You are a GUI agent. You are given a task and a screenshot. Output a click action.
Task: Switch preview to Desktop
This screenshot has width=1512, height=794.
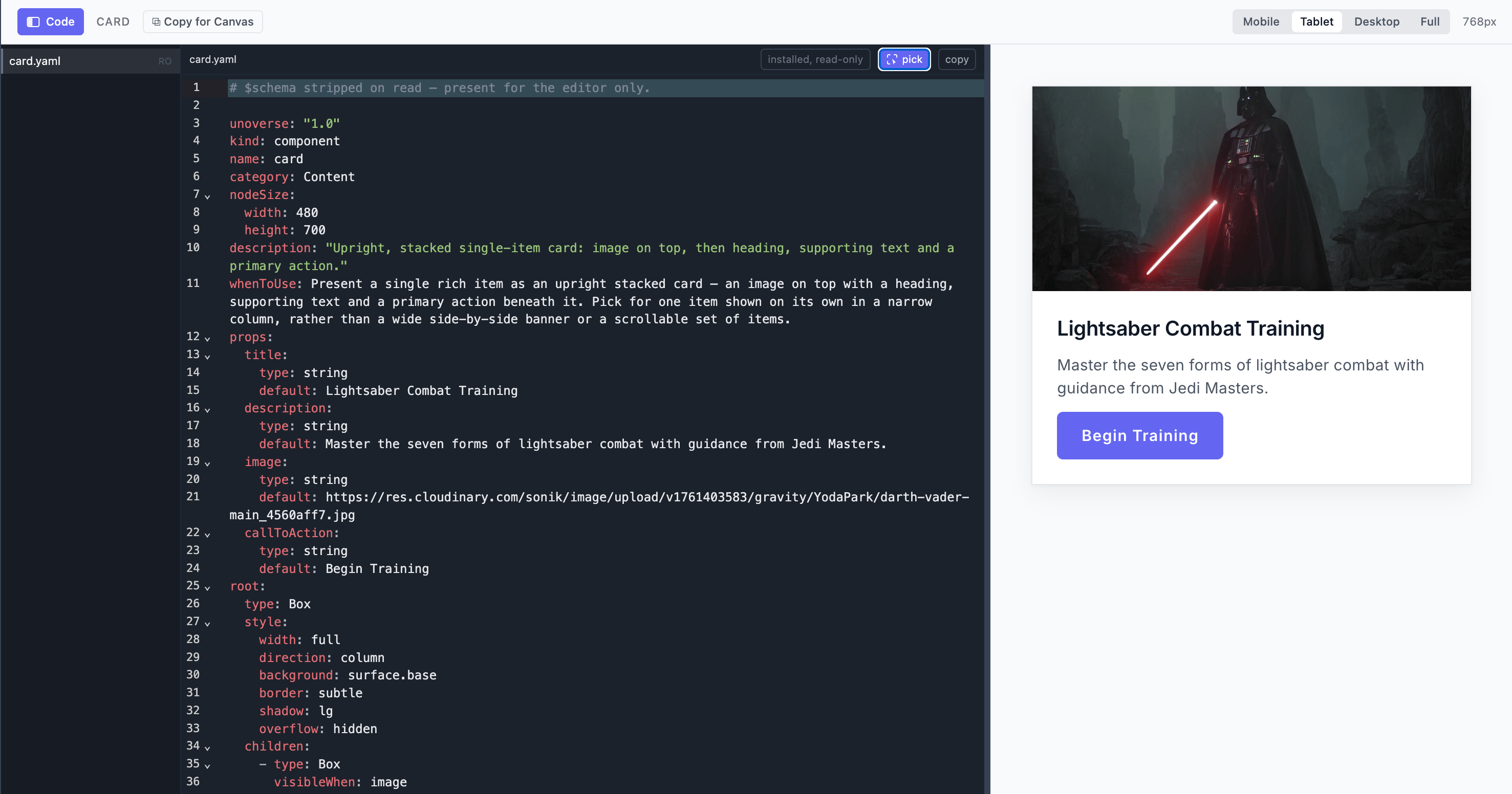(x=1376, y=21)
